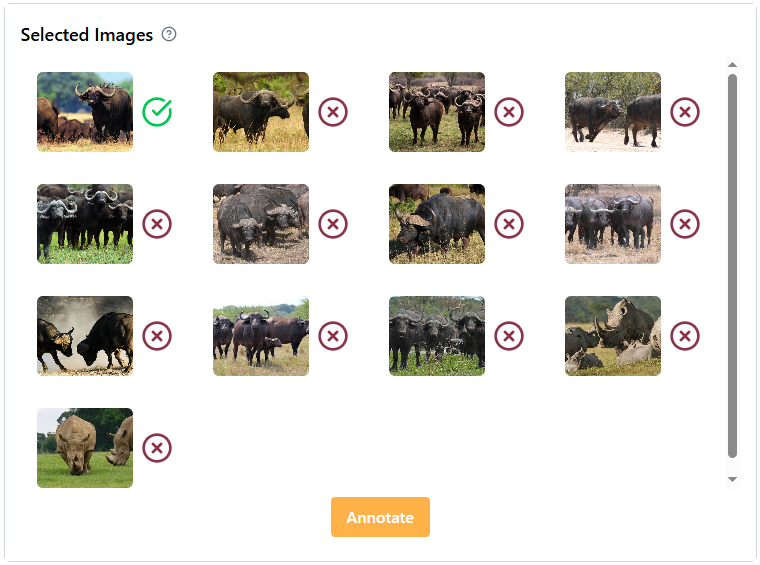This screenshot has height=565, width=760.
Task: Click the help icon beside Selected Images
Action: 169,35
